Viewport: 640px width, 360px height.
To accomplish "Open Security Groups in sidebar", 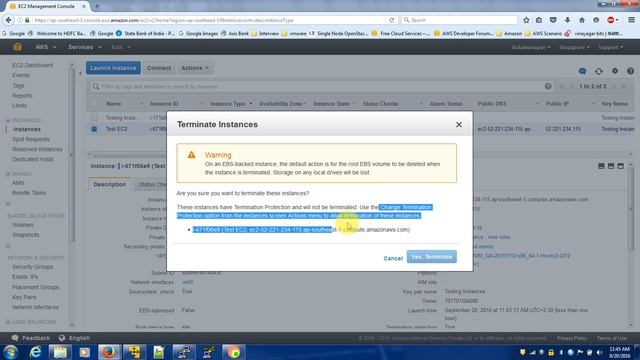I will click(x=33, y=267).
